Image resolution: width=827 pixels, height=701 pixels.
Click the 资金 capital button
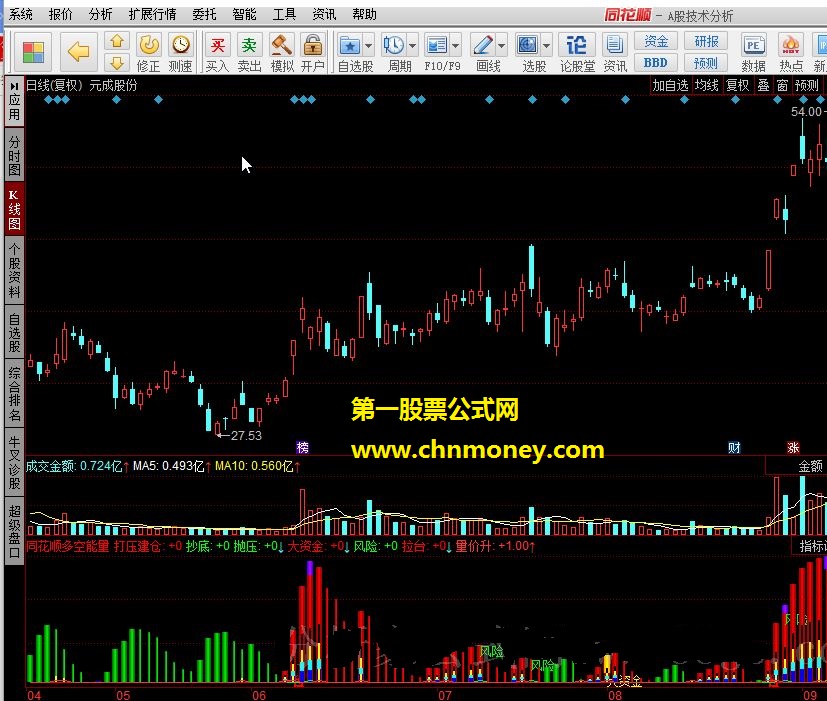(656, 41)
